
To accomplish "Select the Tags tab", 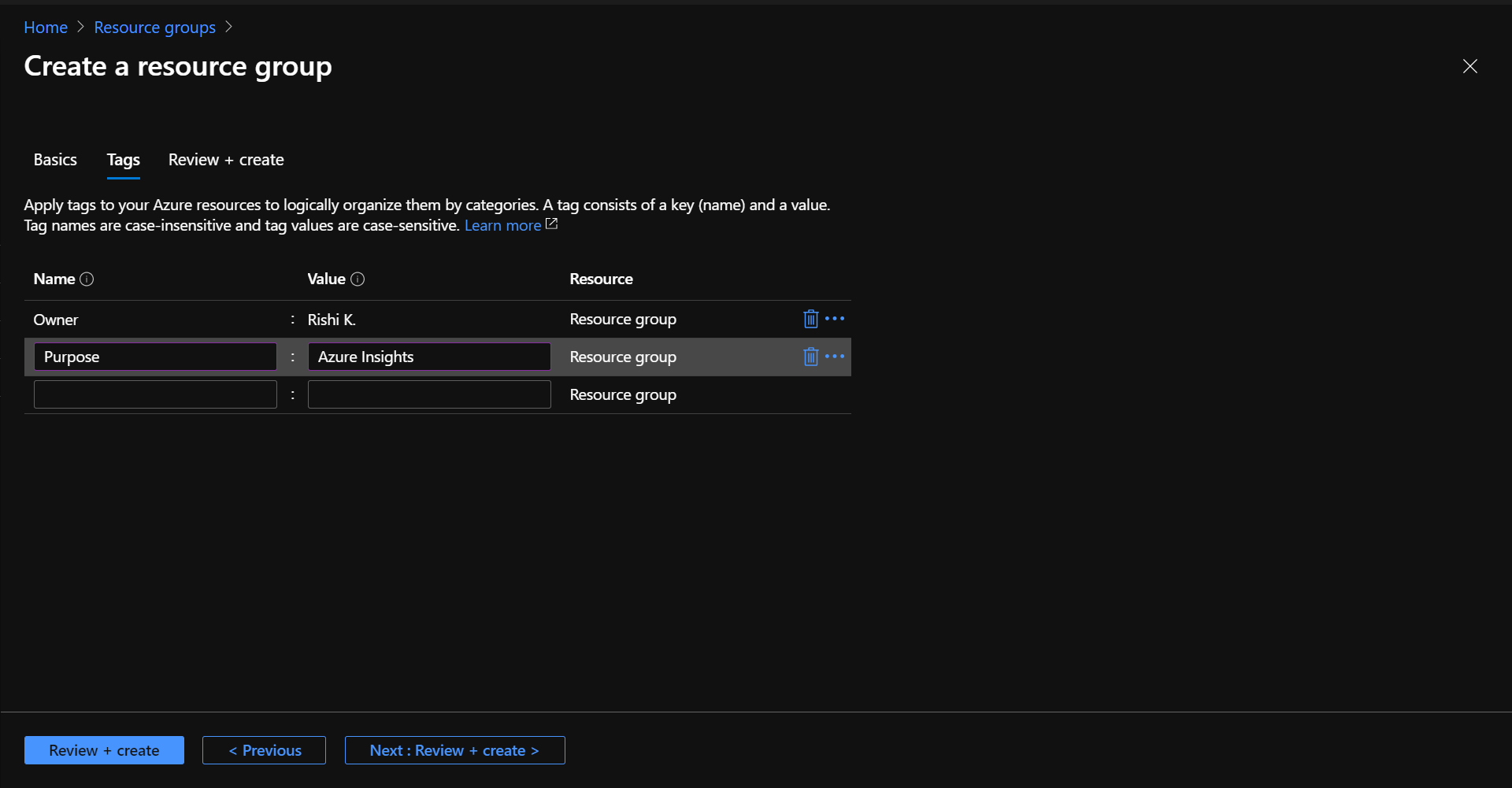I will coord(124,160).
